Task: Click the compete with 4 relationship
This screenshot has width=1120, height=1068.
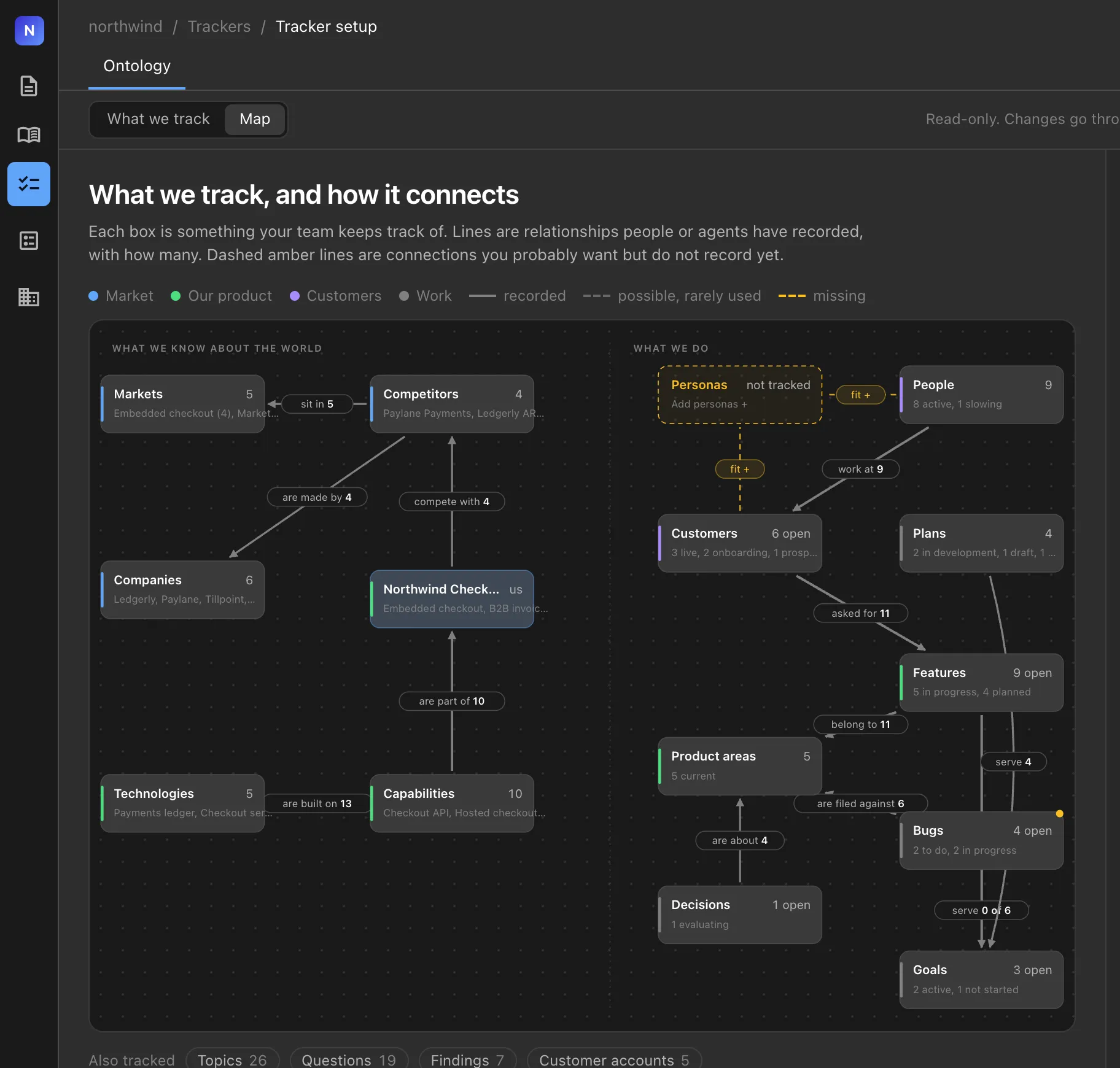Action: [x=452, y=501]
